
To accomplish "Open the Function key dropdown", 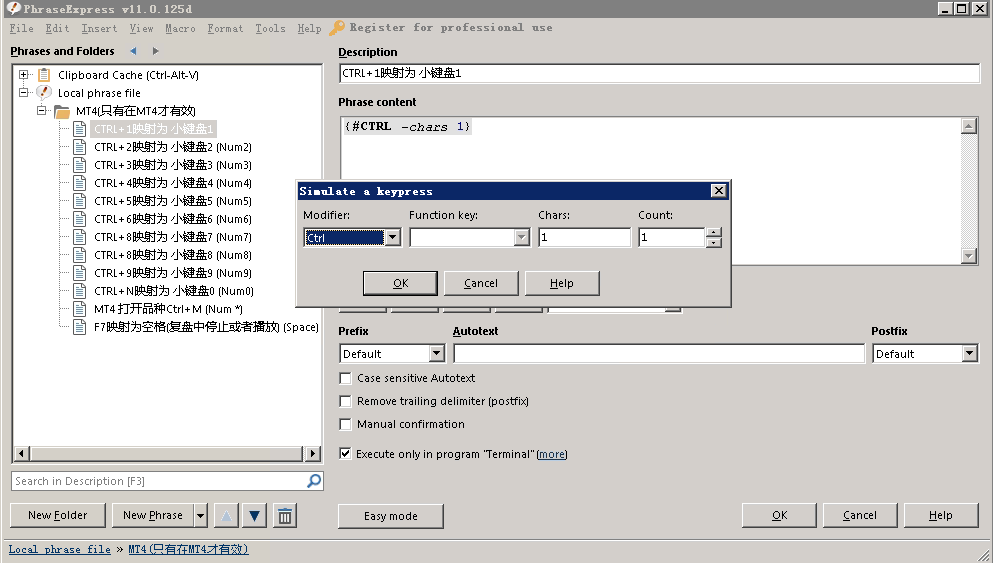I will pyautogui.click(x=521, y=237).
